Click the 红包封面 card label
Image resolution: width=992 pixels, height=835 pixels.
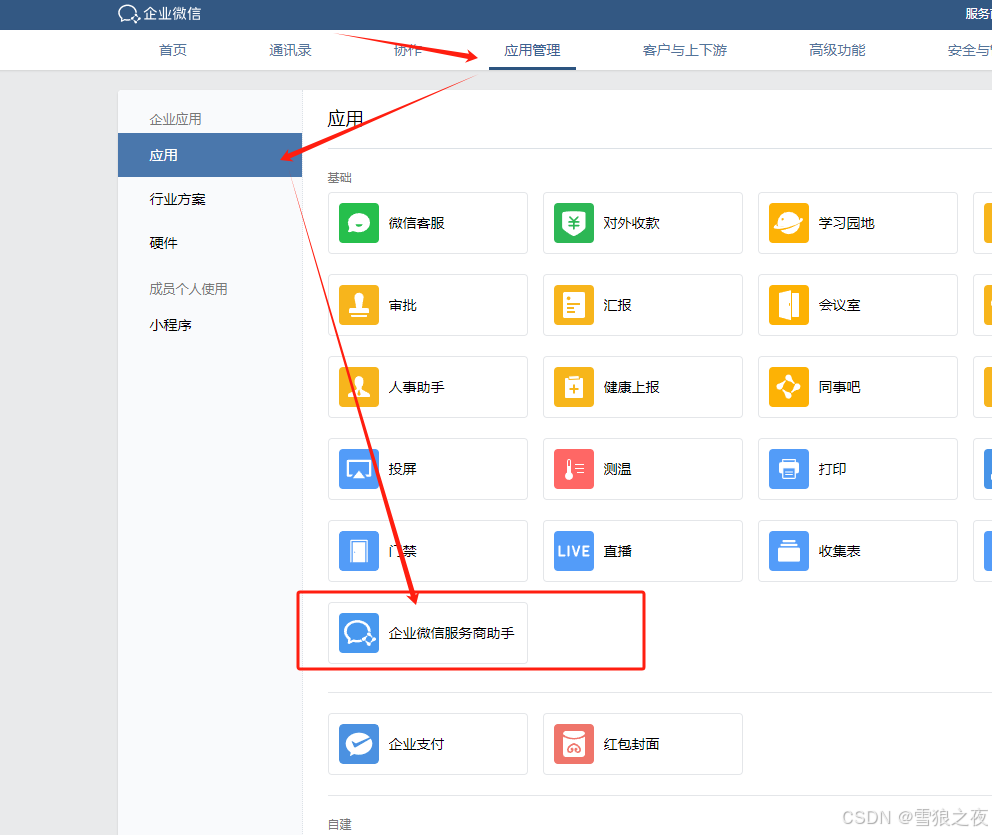pos(631,744)
